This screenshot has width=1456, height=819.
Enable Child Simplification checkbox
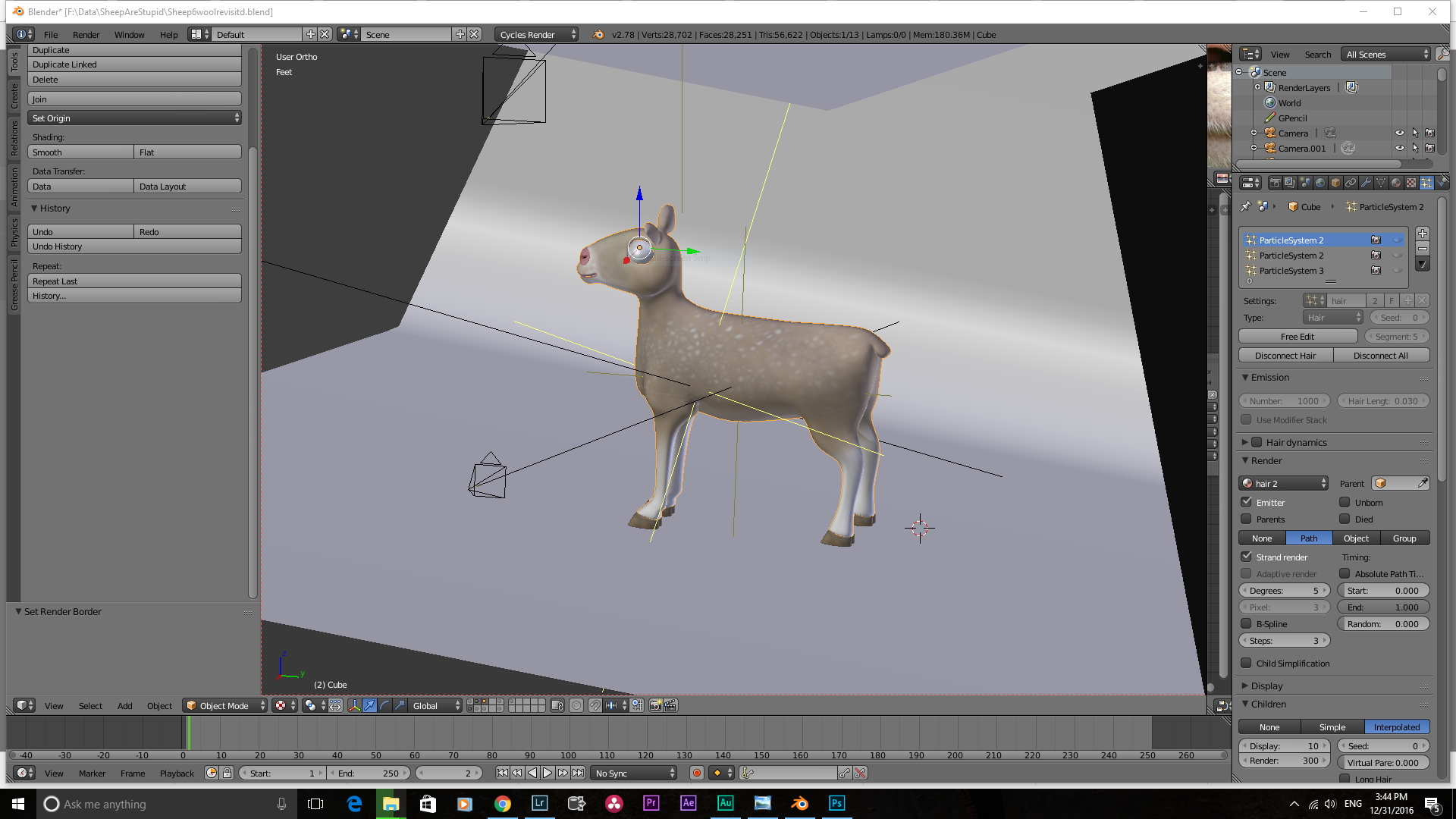1246,663
